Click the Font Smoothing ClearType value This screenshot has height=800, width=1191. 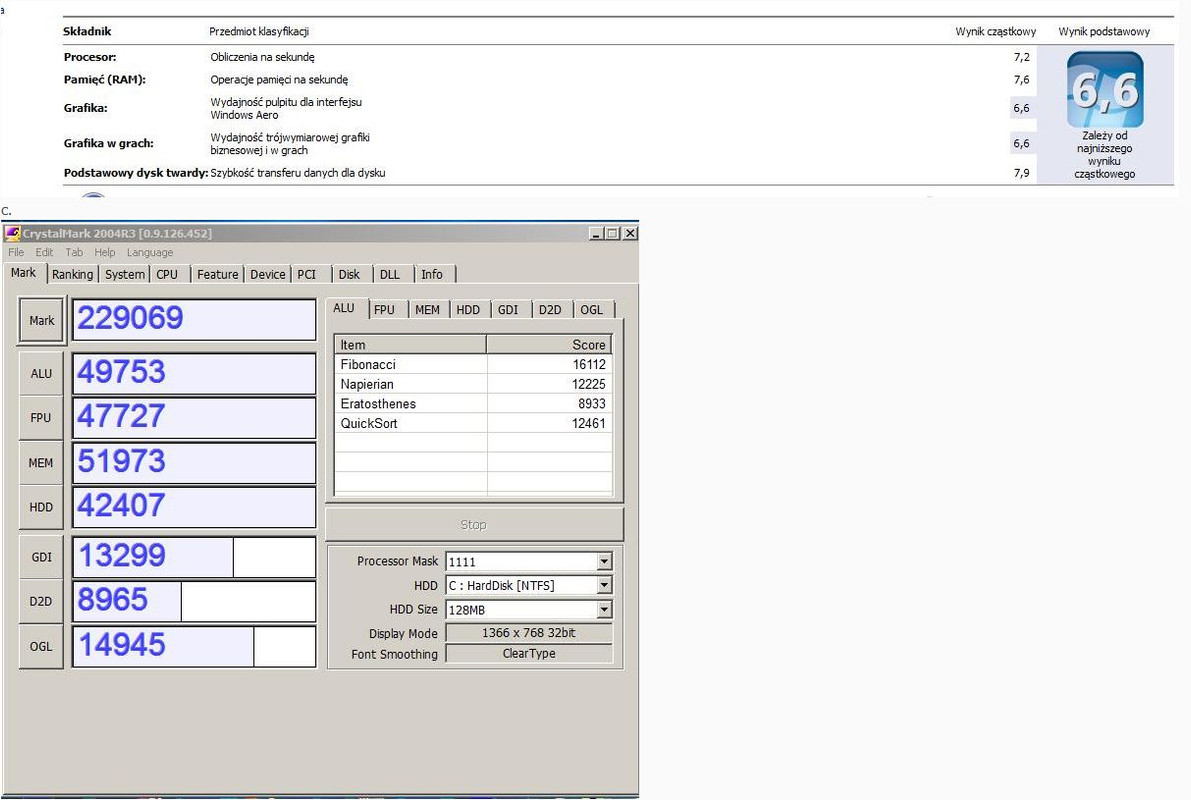click(529, 653)
